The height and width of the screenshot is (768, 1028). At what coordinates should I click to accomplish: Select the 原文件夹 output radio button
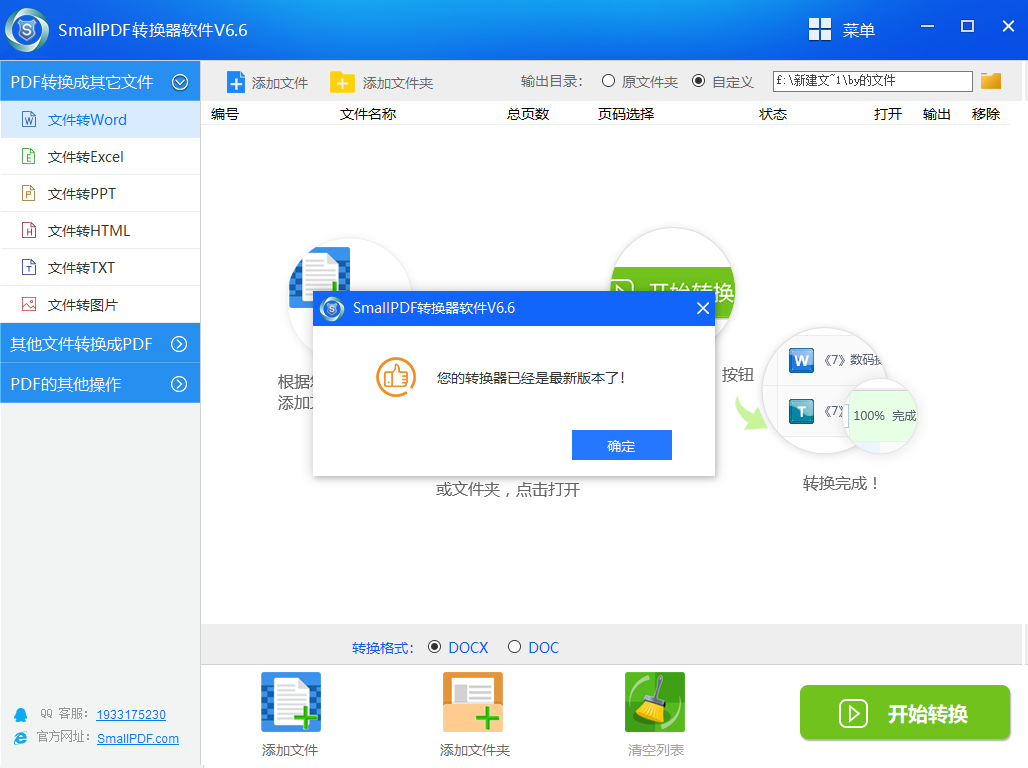pyautogui.click(x=608, y=81)
